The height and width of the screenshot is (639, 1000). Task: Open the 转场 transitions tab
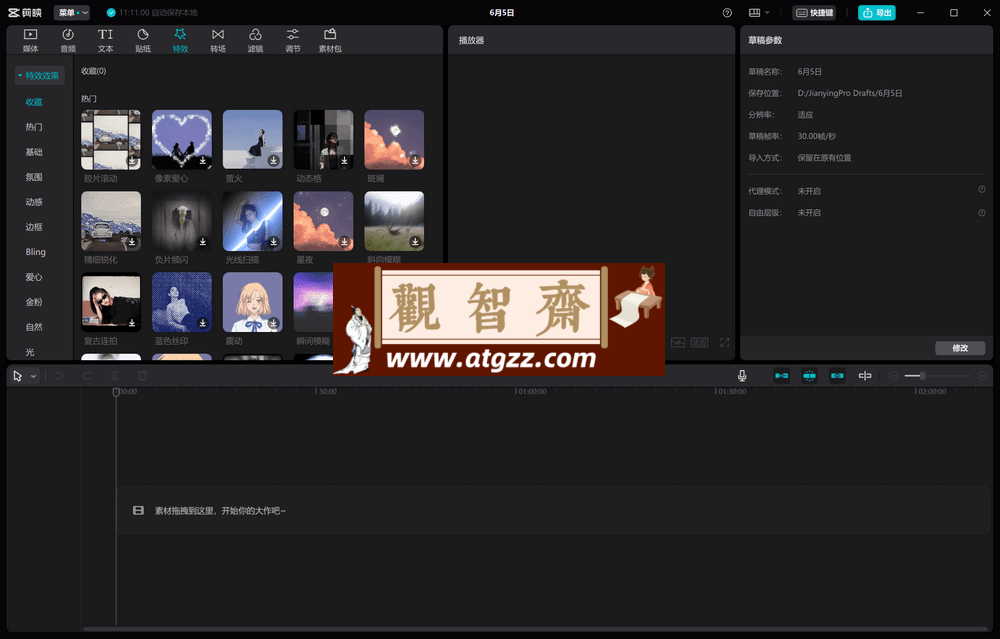click(x=218, y=40)
